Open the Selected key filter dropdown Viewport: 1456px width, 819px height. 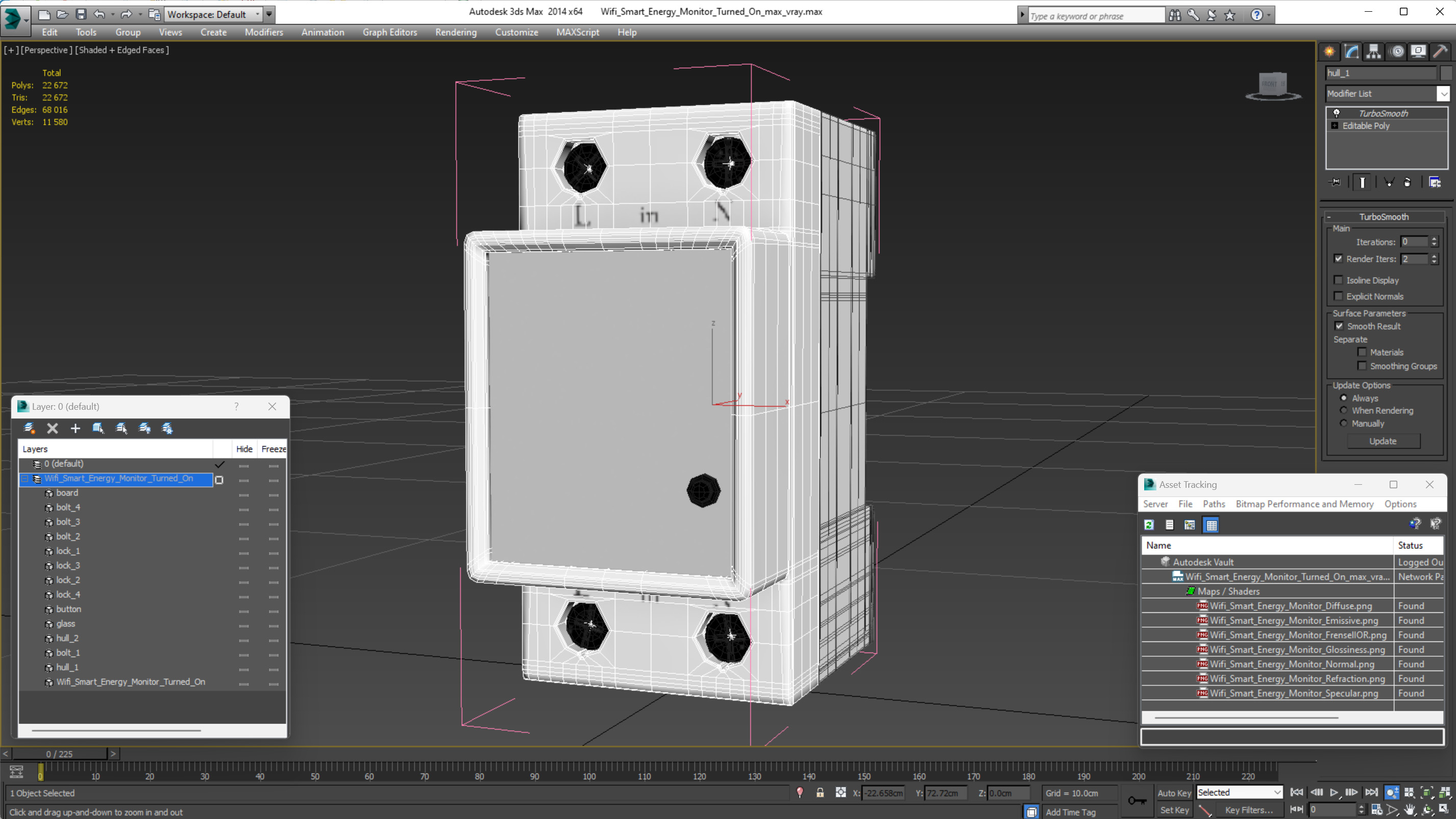[1239, 793]
